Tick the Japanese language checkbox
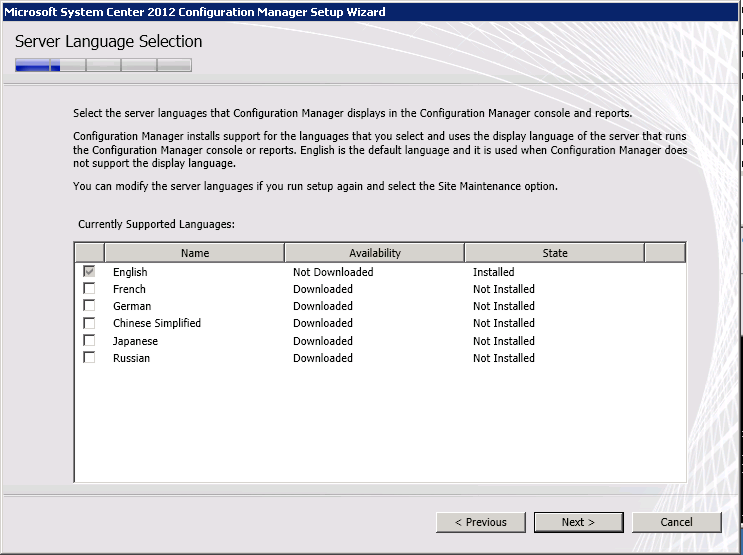 coord(89,340)
